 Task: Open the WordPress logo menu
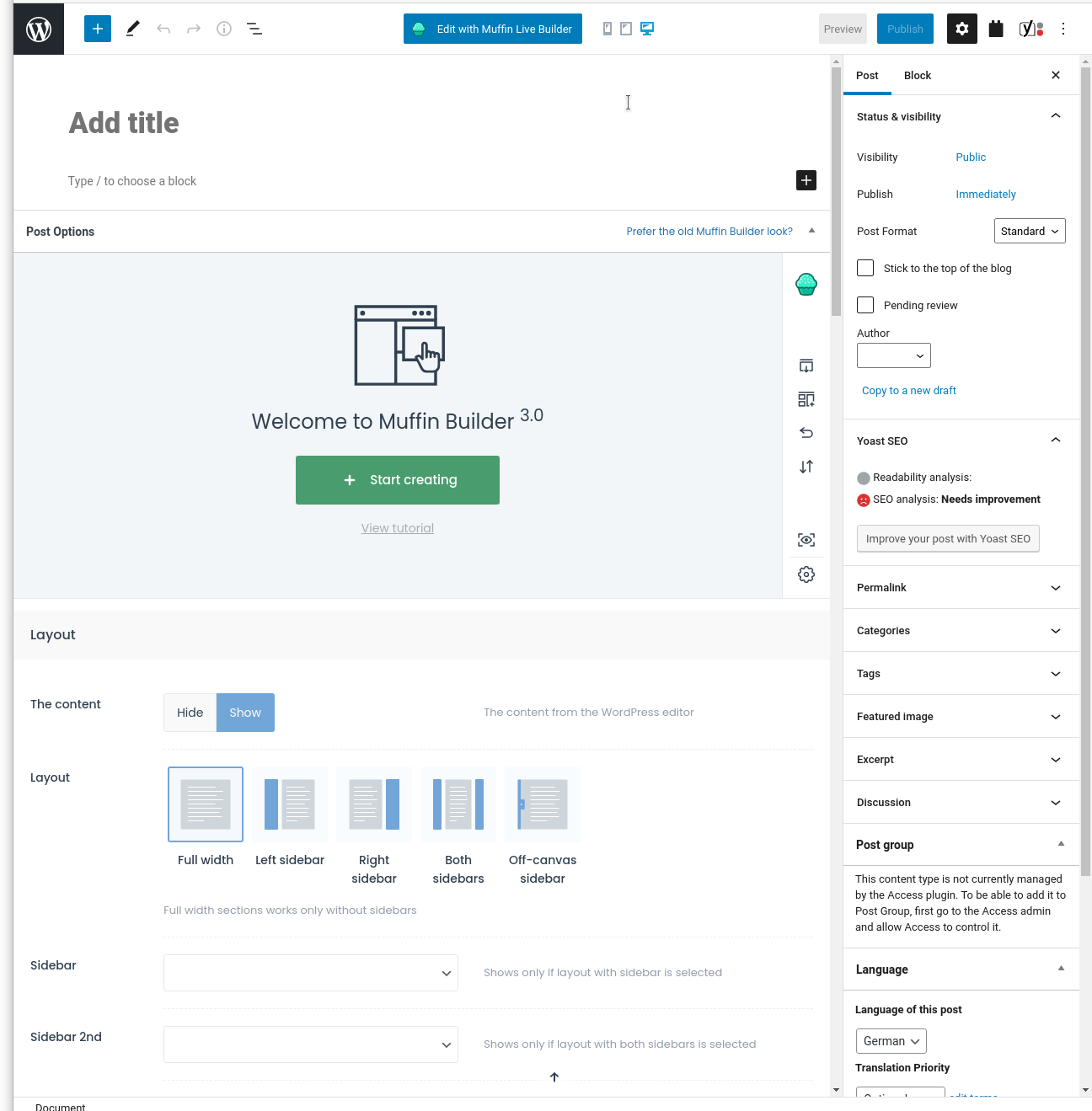tap(39, 29)
